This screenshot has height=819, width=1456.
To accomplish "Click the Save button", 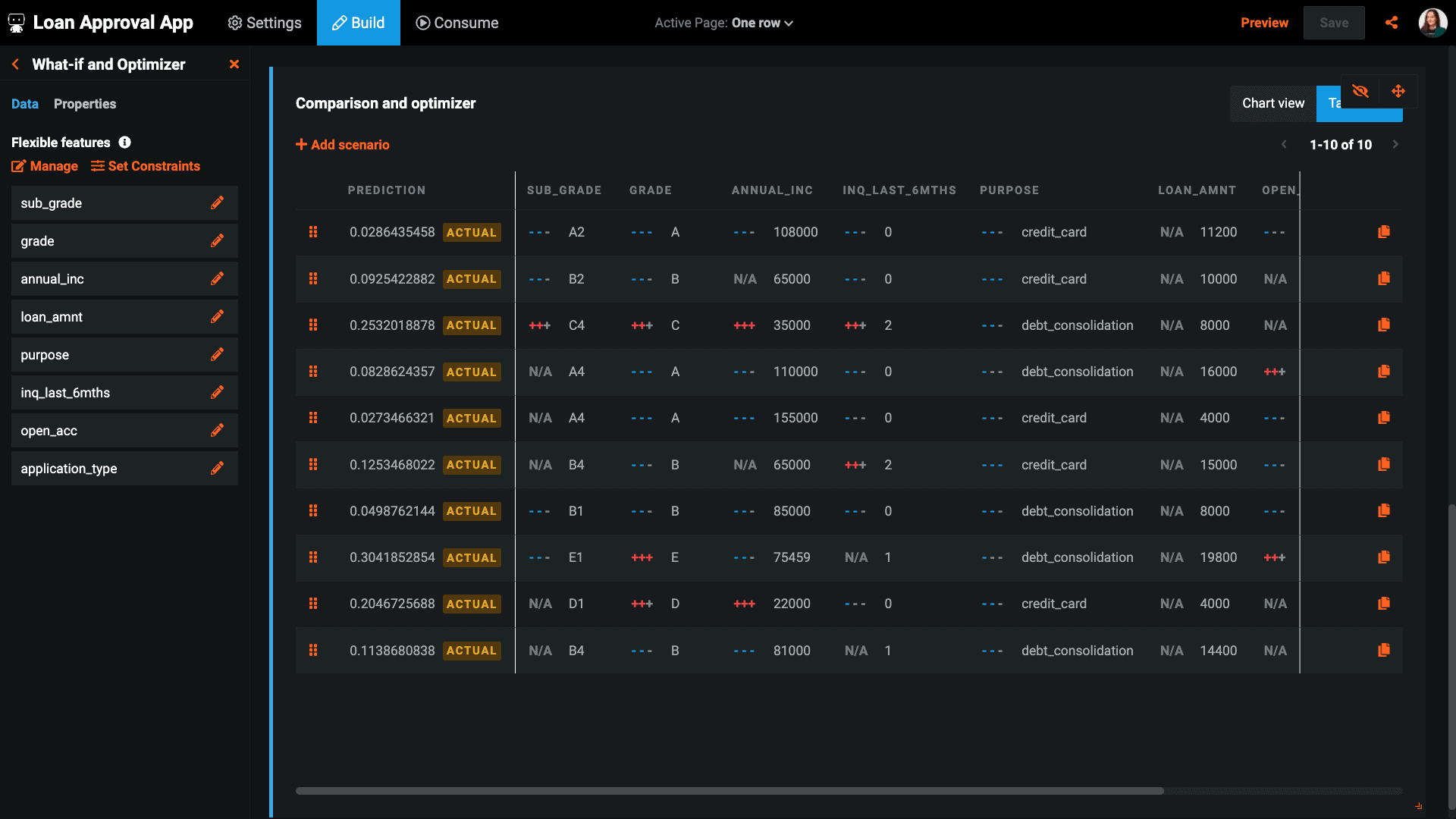I will click(x=1334, y=23).
